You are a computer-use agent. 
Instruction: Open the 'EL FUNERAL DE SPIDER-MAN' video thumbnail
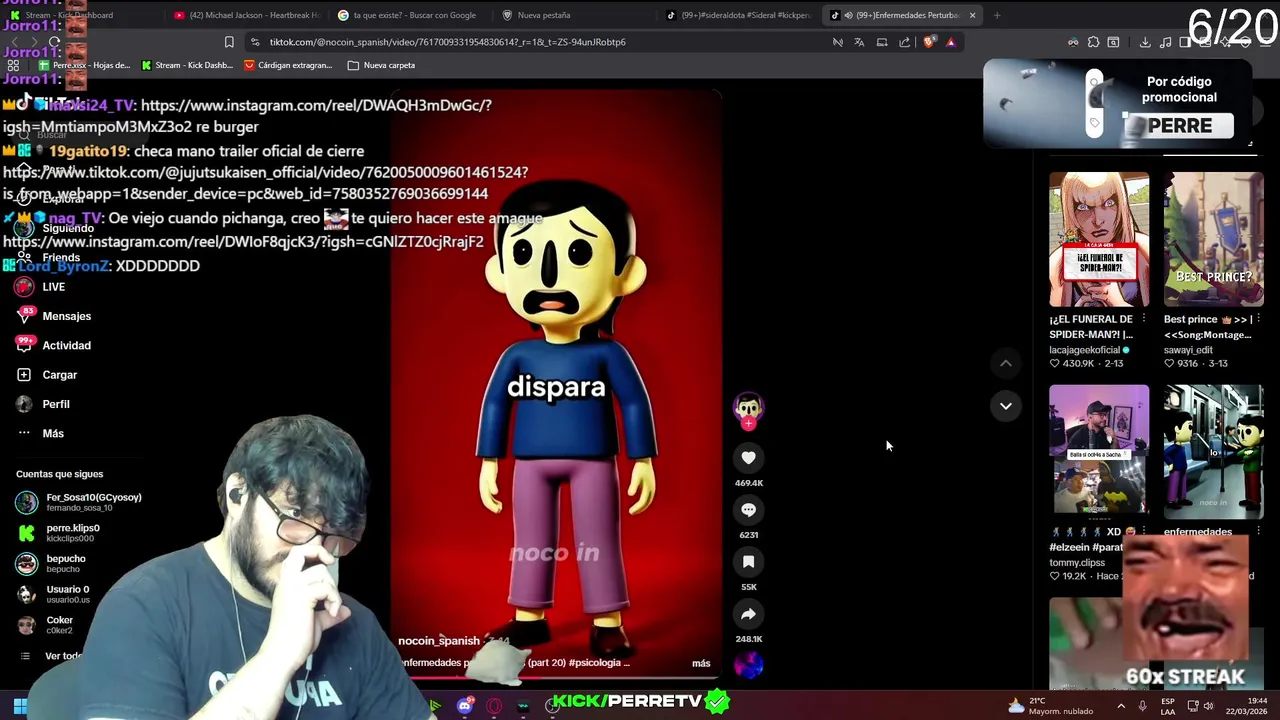click(x=1099, y=240)
